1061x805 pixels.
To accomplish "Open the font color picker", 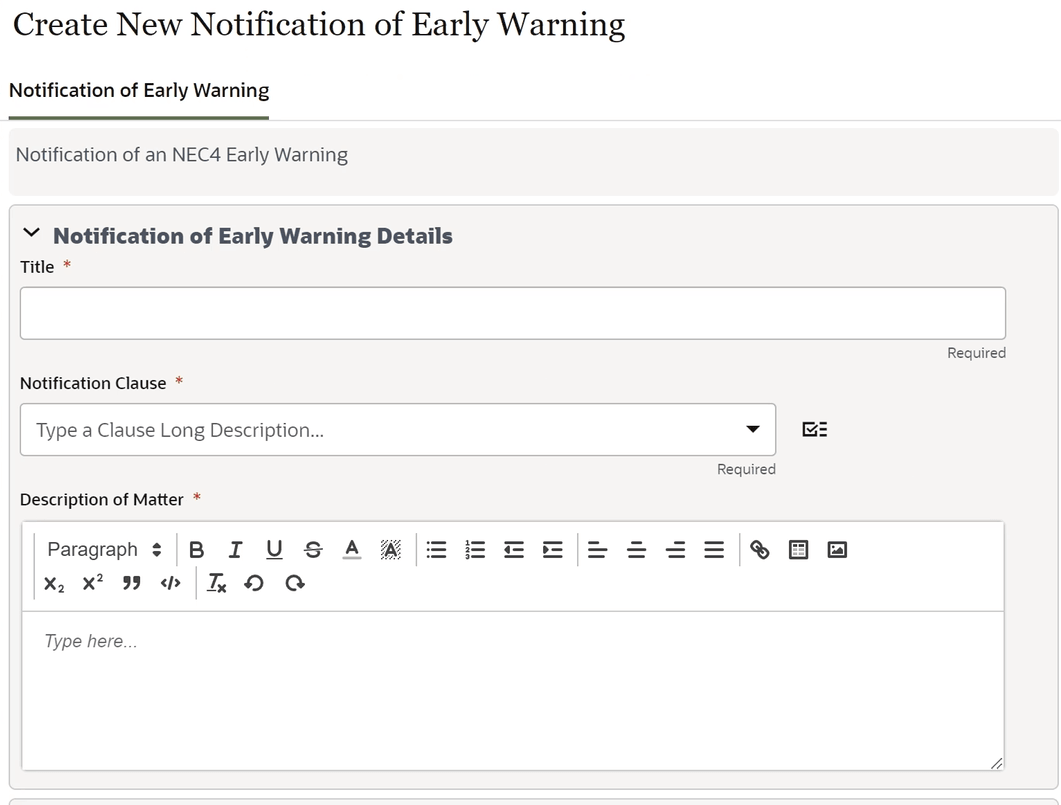I will point(352,549).
